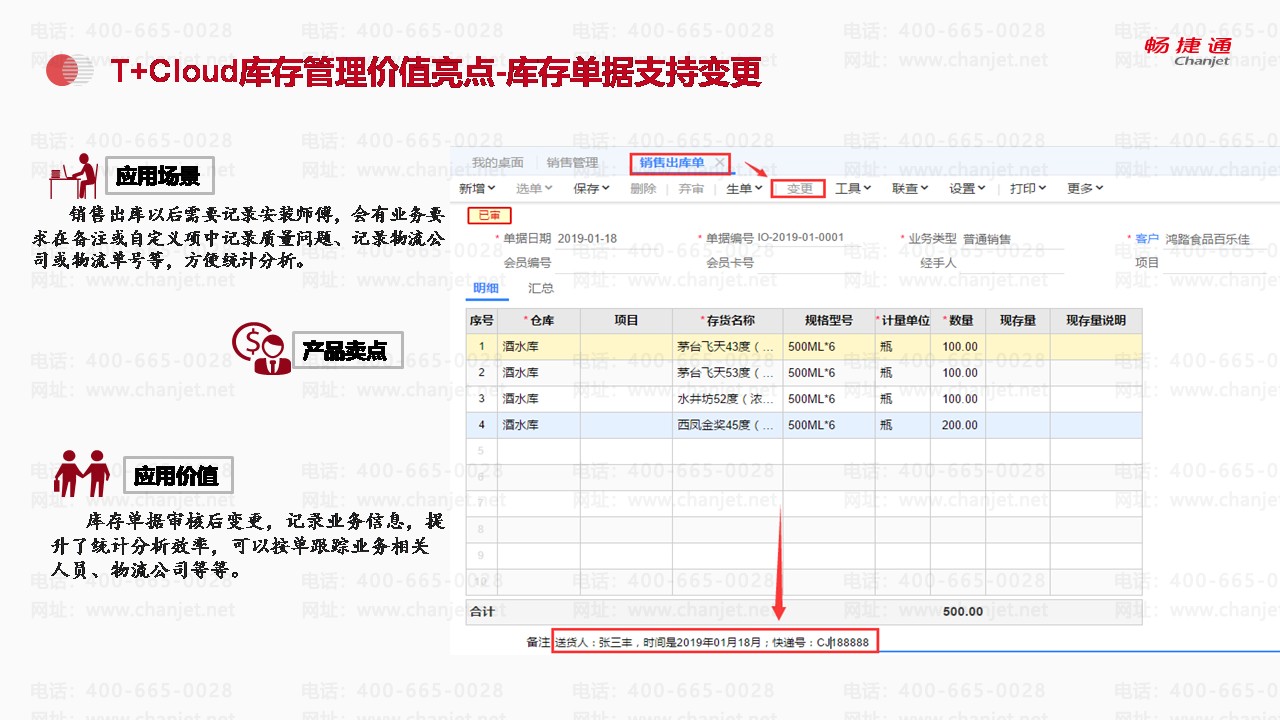
Task: Expand the 工具 tools menu
Action: click(853, 188)
